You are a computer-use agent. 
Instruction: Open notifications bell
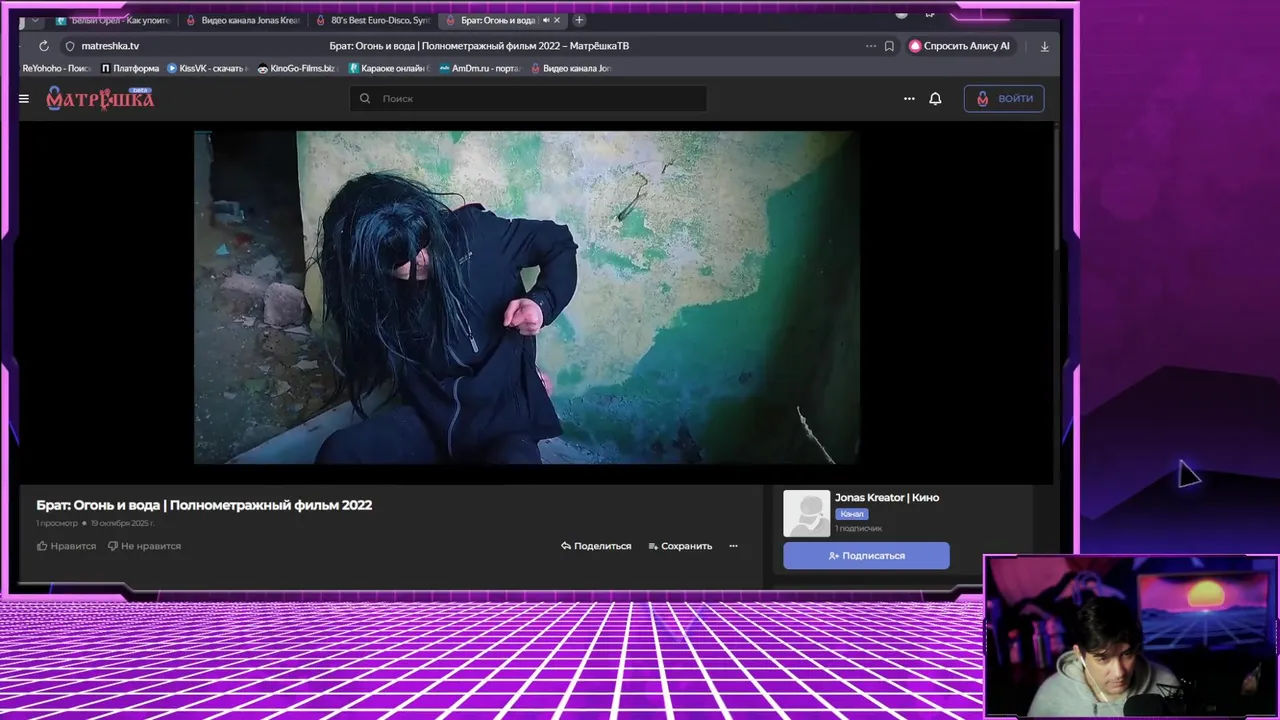(x=935, y=99)
